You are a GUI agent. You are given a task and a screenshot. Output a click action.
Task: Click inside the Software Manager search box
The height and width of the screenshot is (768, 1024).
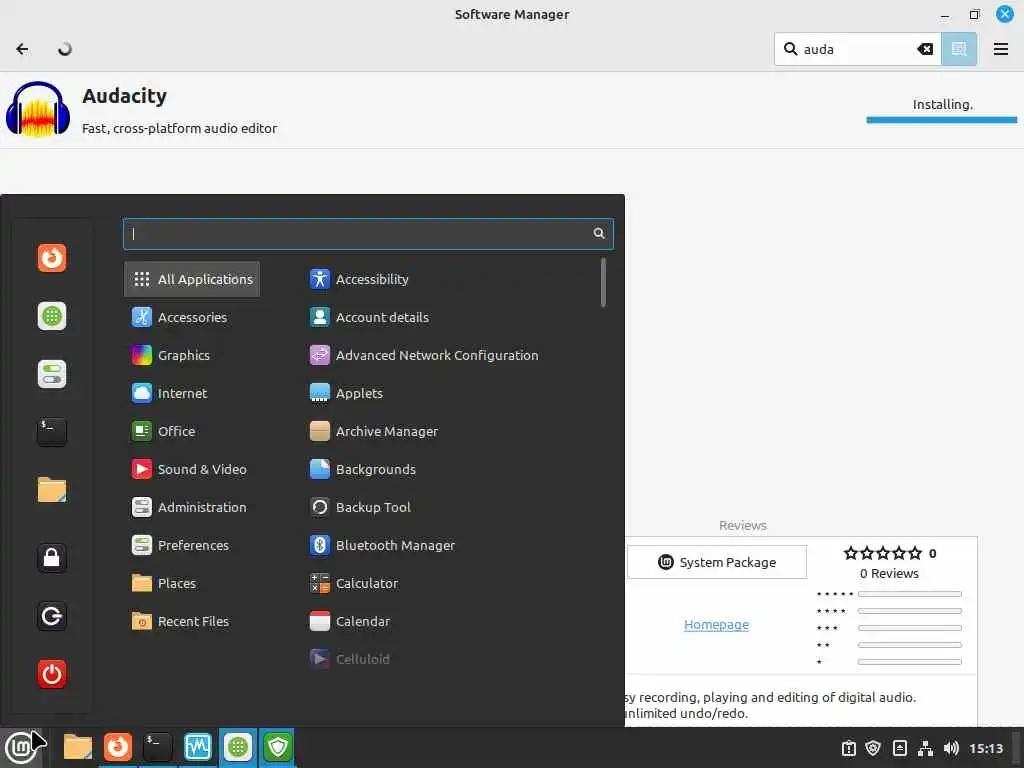(x=857, y=49)
